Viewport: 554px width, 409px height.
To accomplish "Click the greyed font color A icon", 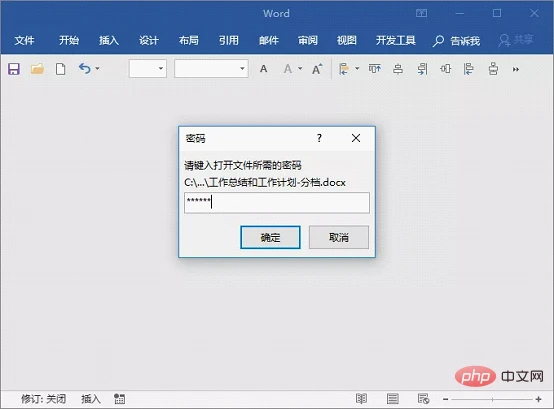I will [x=288, y=69].
